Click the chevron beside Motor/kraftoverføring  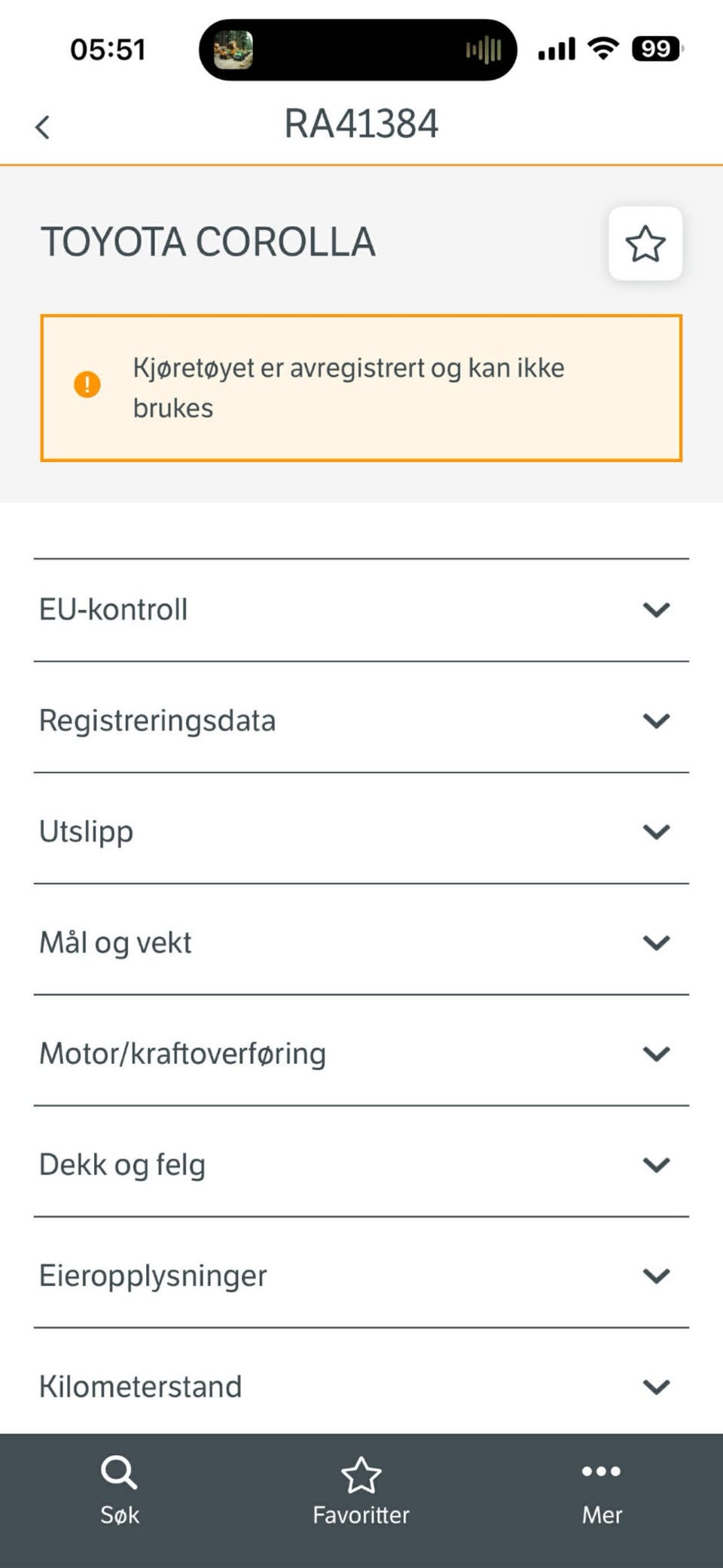click(x=657, y=1053)
